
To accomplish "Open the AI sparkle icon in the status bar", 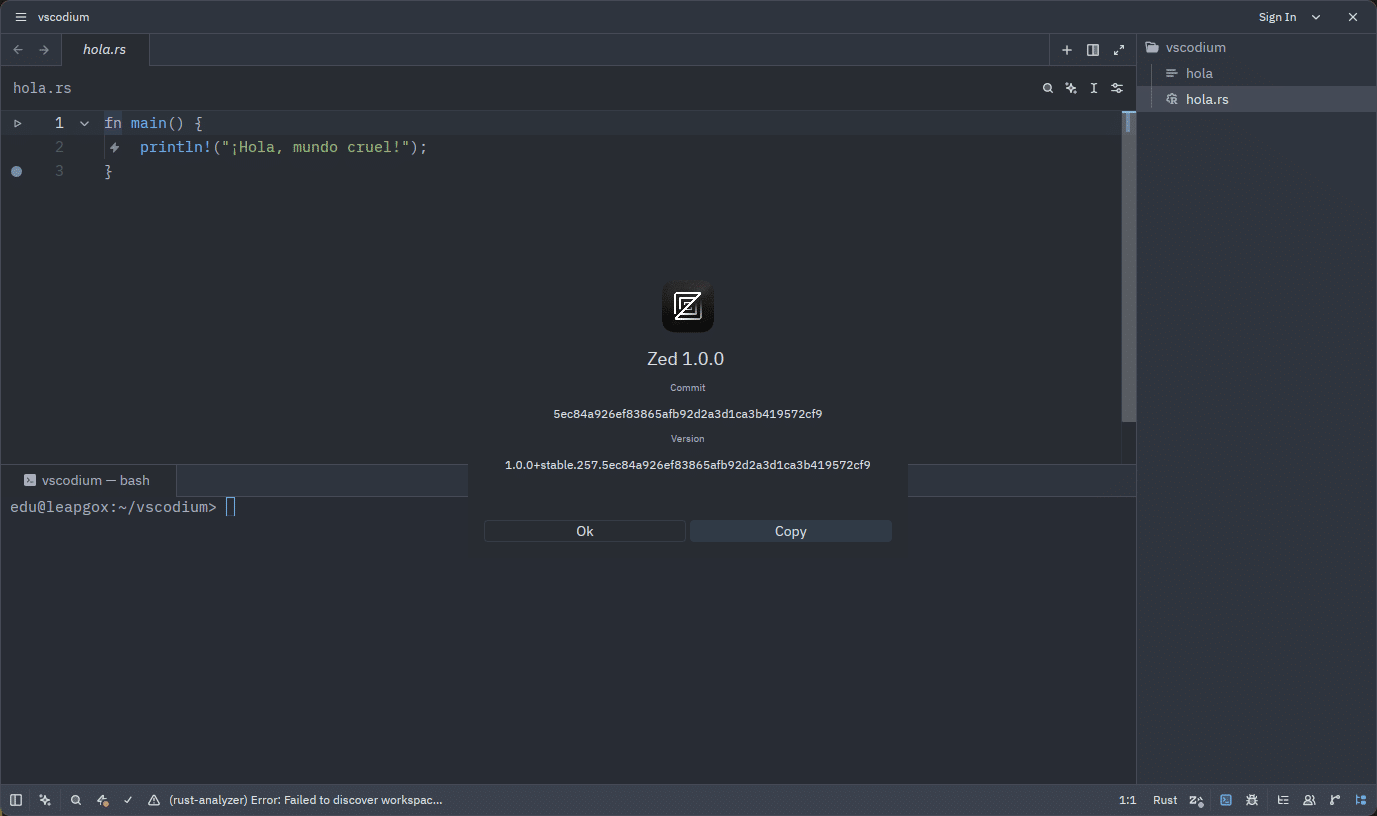I will coord(45,800).
